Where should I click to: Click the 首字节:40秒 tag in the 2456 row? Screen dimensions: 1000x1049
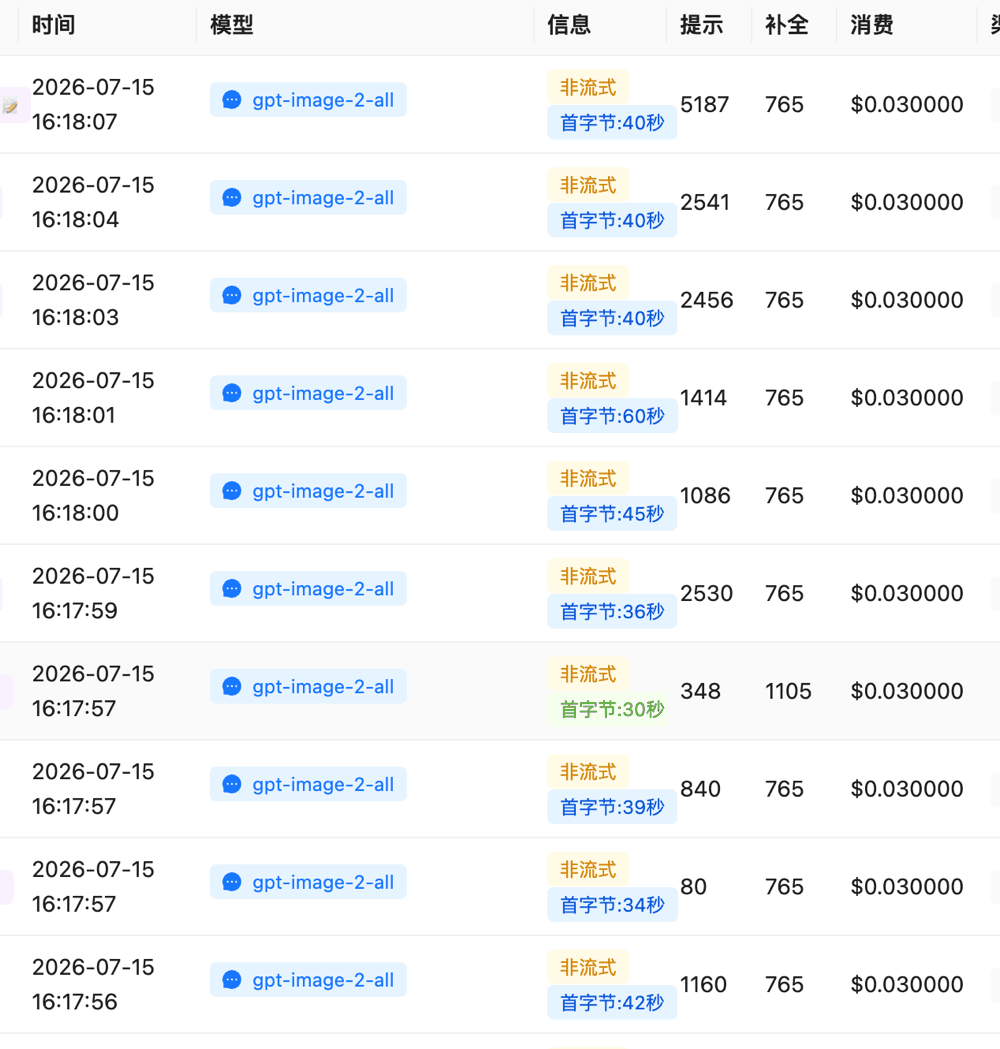612,318
